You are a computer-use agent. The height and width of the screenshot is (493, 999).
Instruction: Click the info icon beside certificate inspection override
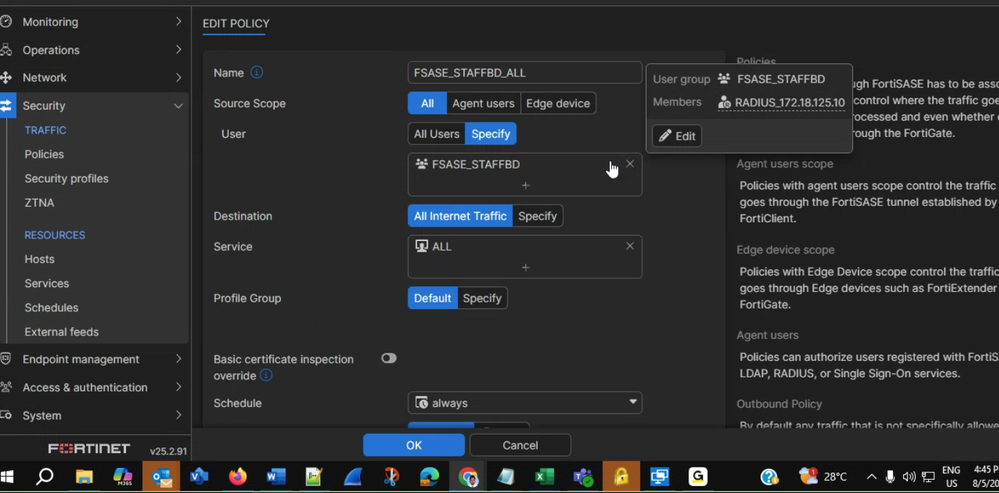click(x=266, y=376)
